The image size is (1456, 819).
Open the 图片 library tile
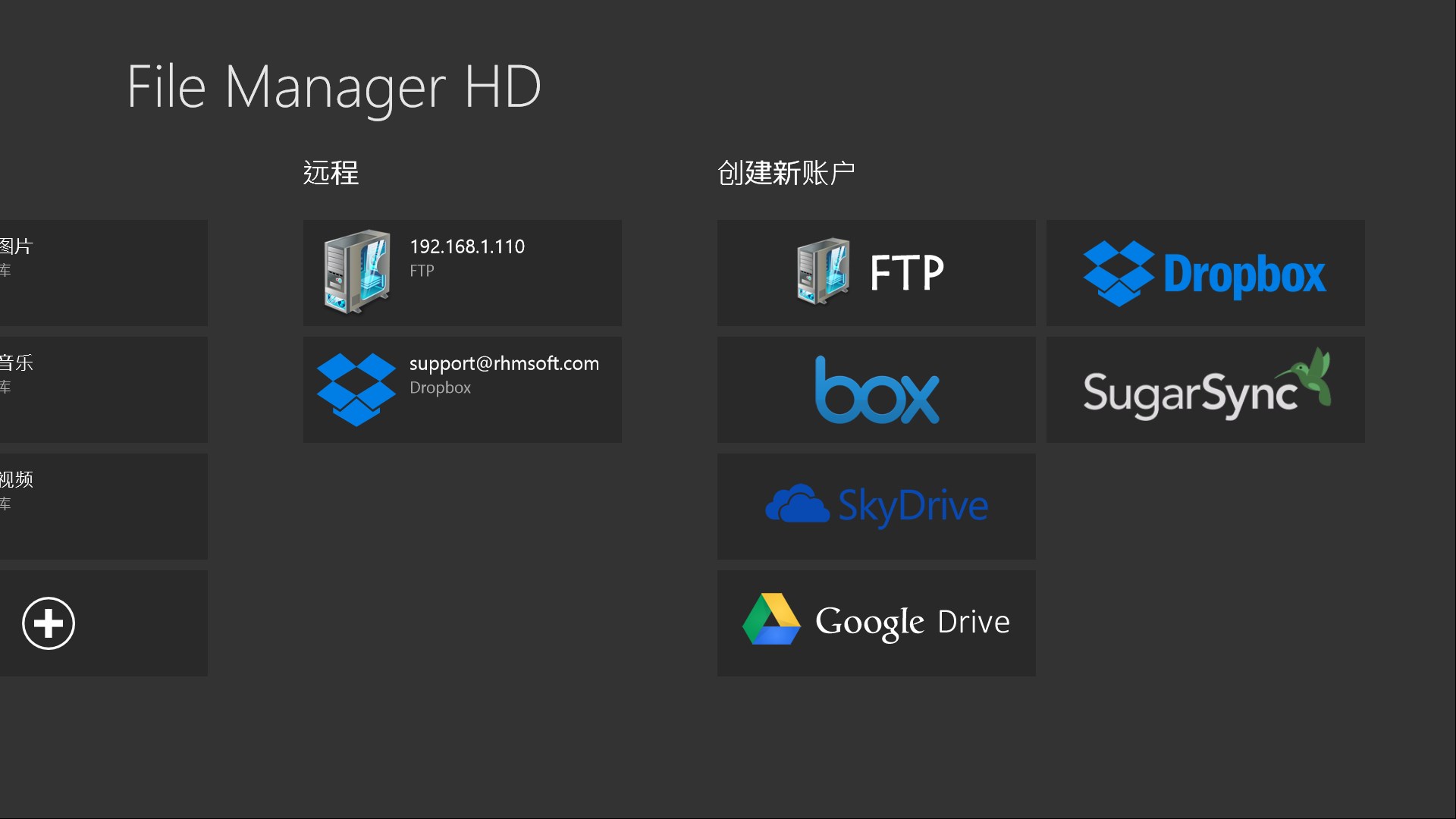pos(104,273)
